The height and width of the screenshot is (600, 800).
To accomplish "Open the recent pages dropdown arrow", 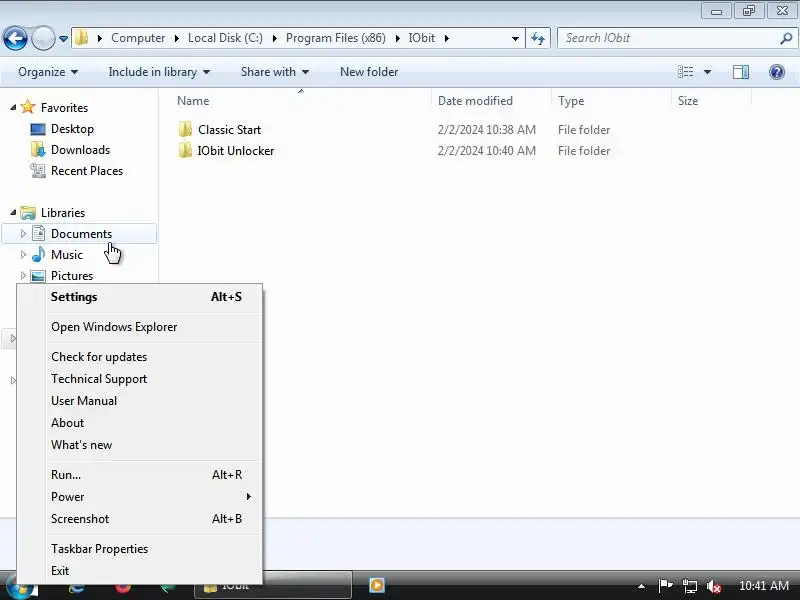I will [x=63, y=38].
